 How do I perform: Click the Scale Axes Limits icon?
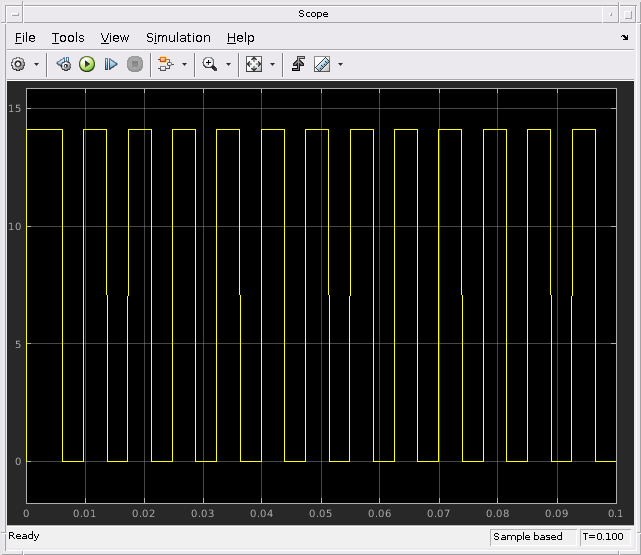[x=254, y=64]
